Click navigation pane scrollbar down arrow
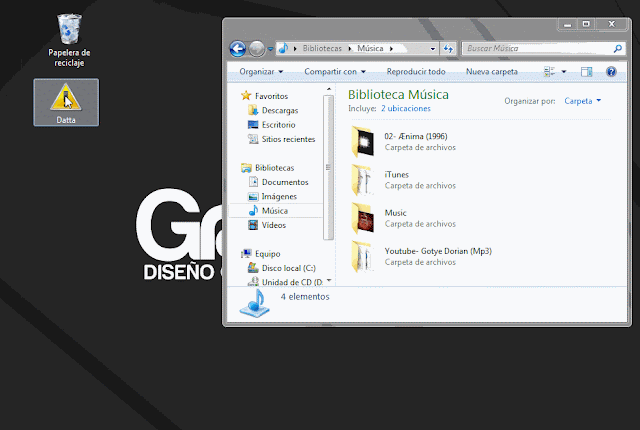Viewport: 640px width, 430px height. (x=329, y=281)
